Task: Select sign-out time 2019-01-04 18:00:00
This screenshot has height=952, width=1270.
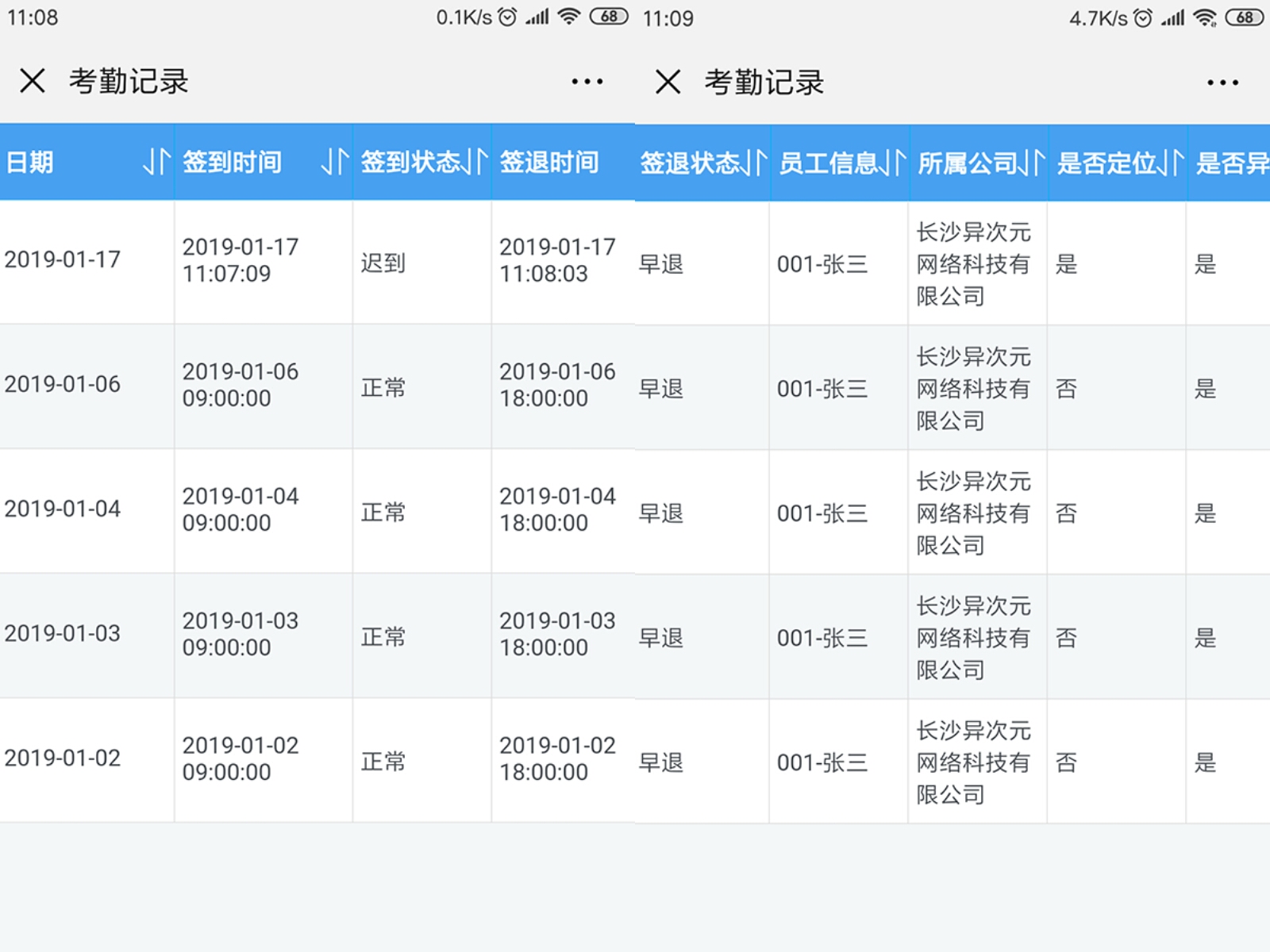Action: [x=557, y=509]
